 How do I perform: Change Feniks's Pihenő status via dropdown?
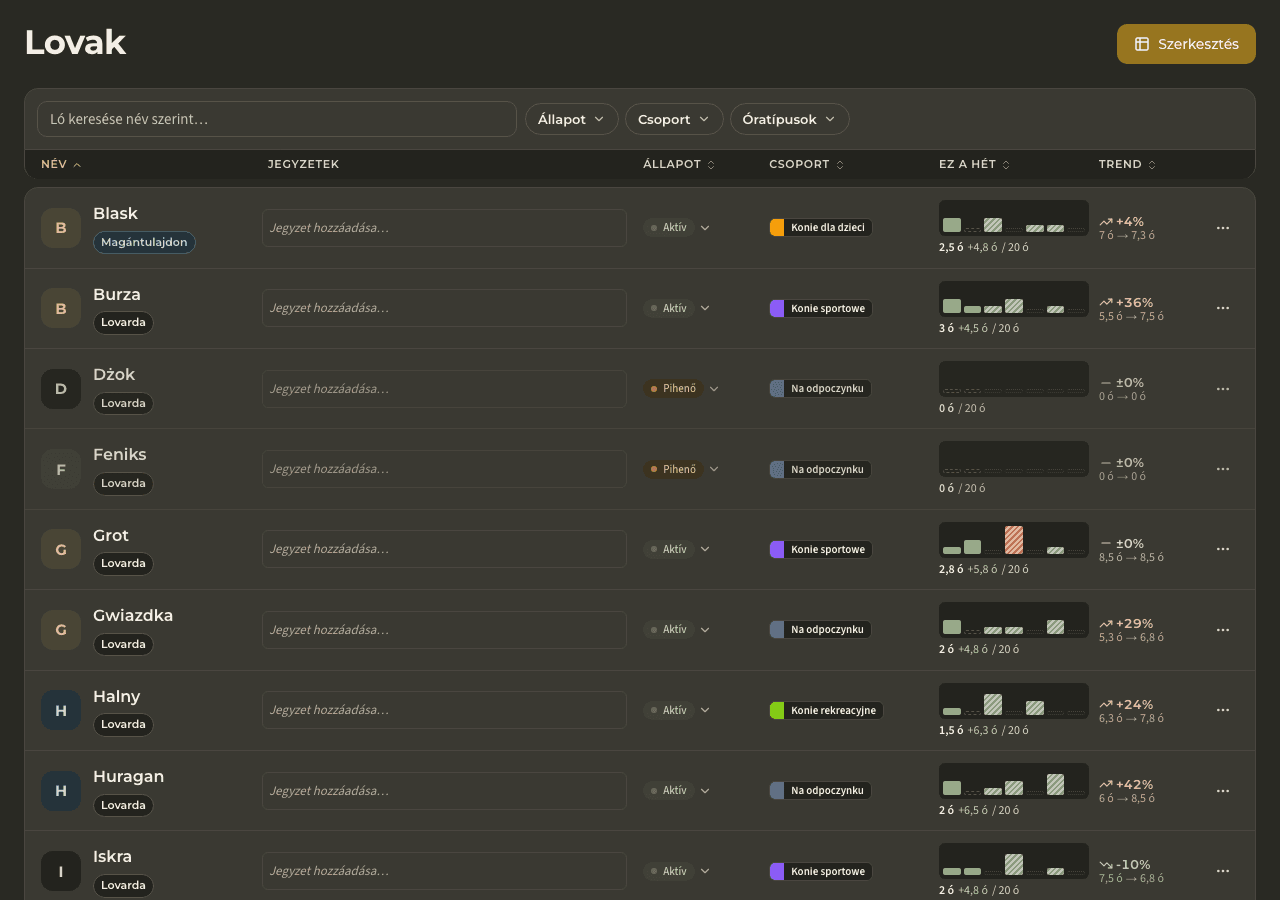pyautogui.click(x=682, y=469)
